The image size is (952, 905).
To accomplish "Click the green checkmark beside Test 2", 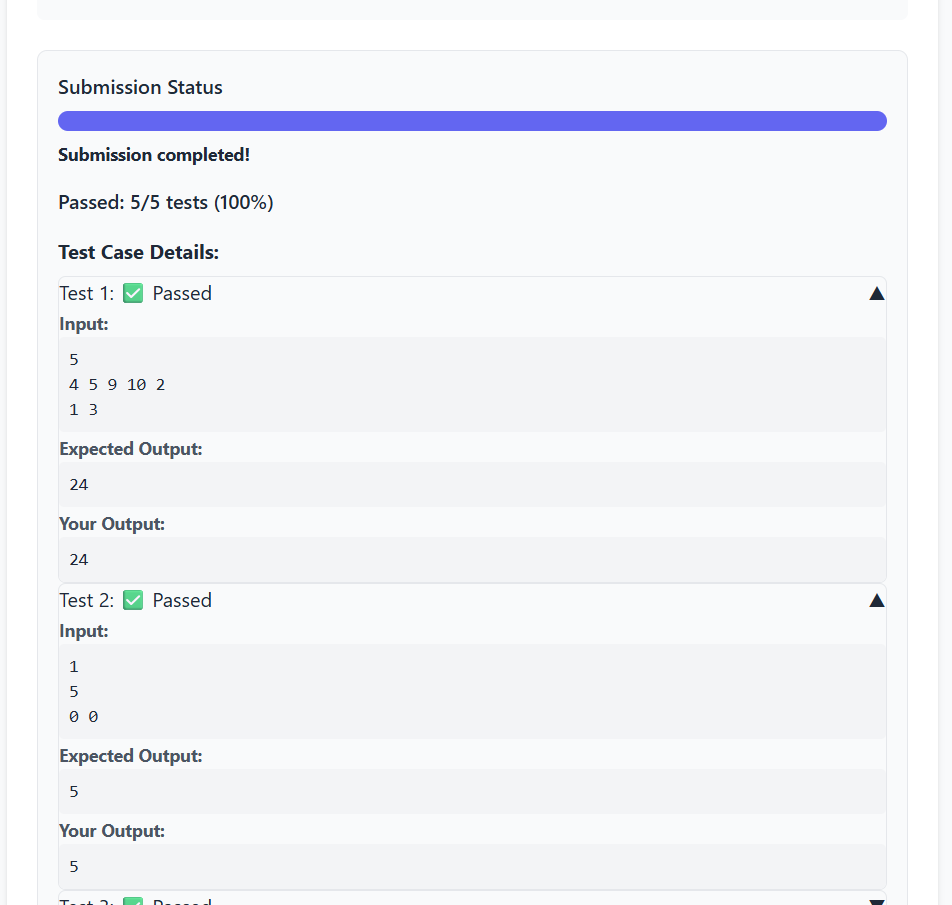I will pos(133,599).
